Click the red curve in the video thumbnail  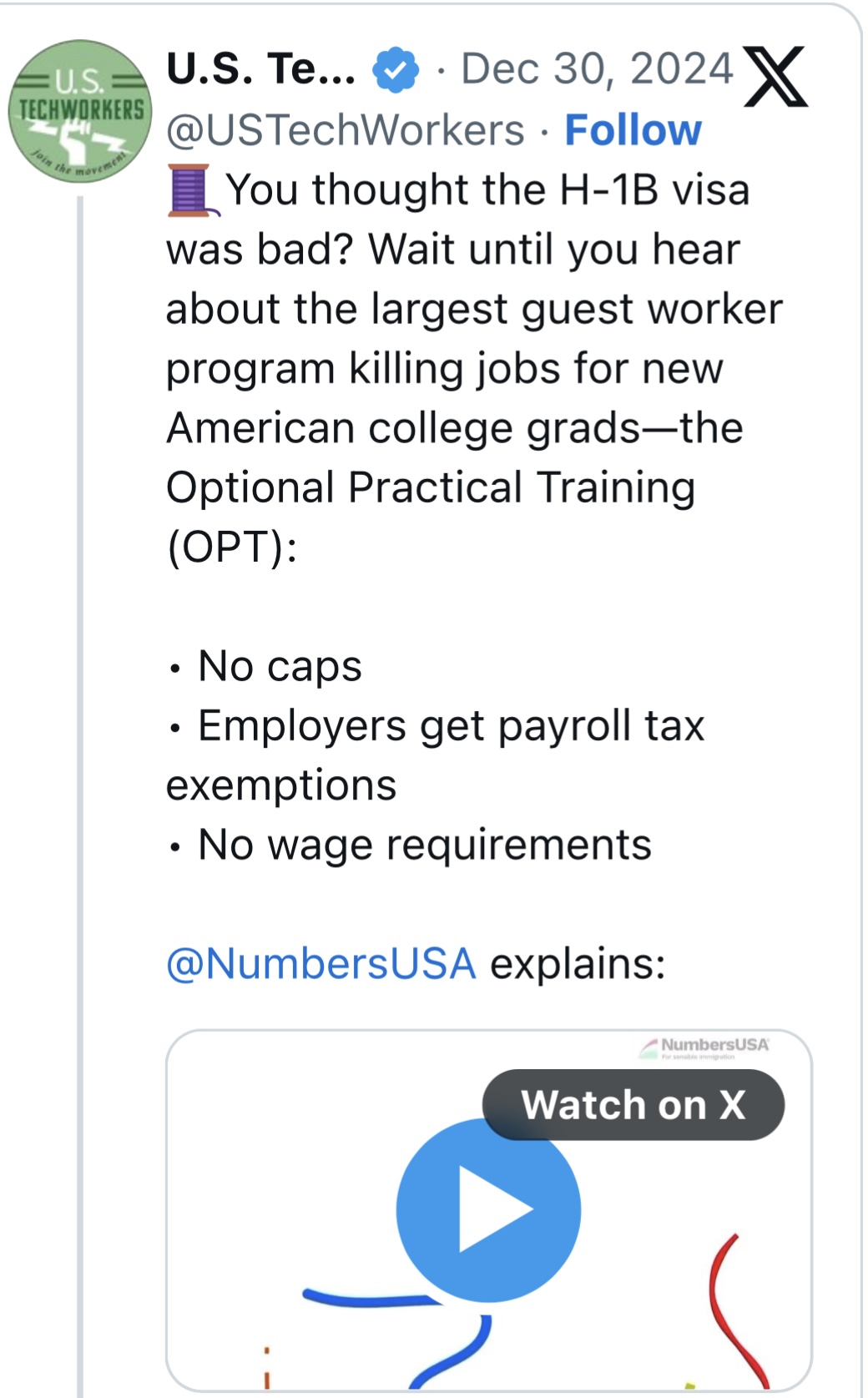[738, 1310]
